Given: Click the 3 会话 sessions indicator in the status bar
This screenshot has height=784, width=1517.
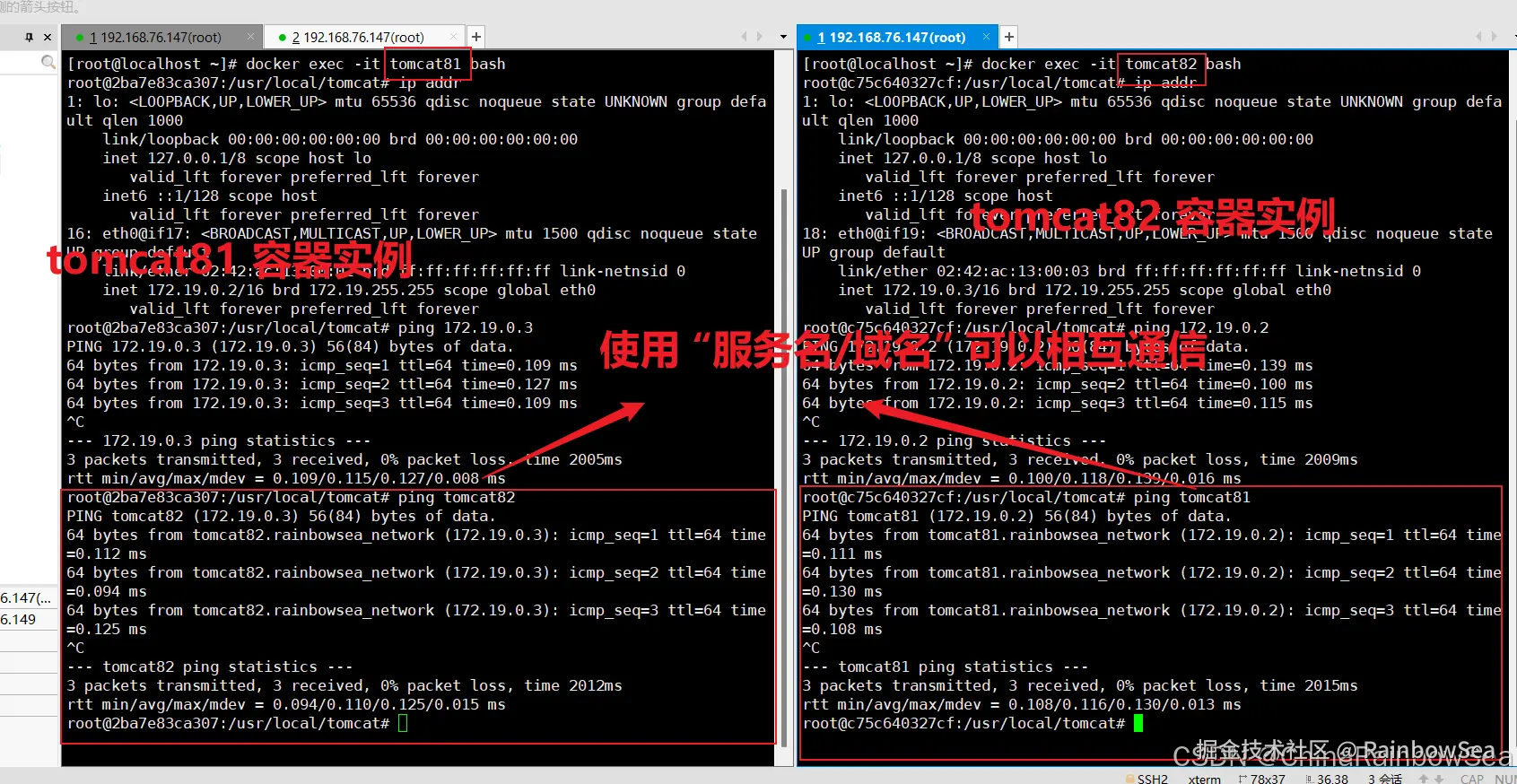Looking at the screenshot, I should [1385, 779].
